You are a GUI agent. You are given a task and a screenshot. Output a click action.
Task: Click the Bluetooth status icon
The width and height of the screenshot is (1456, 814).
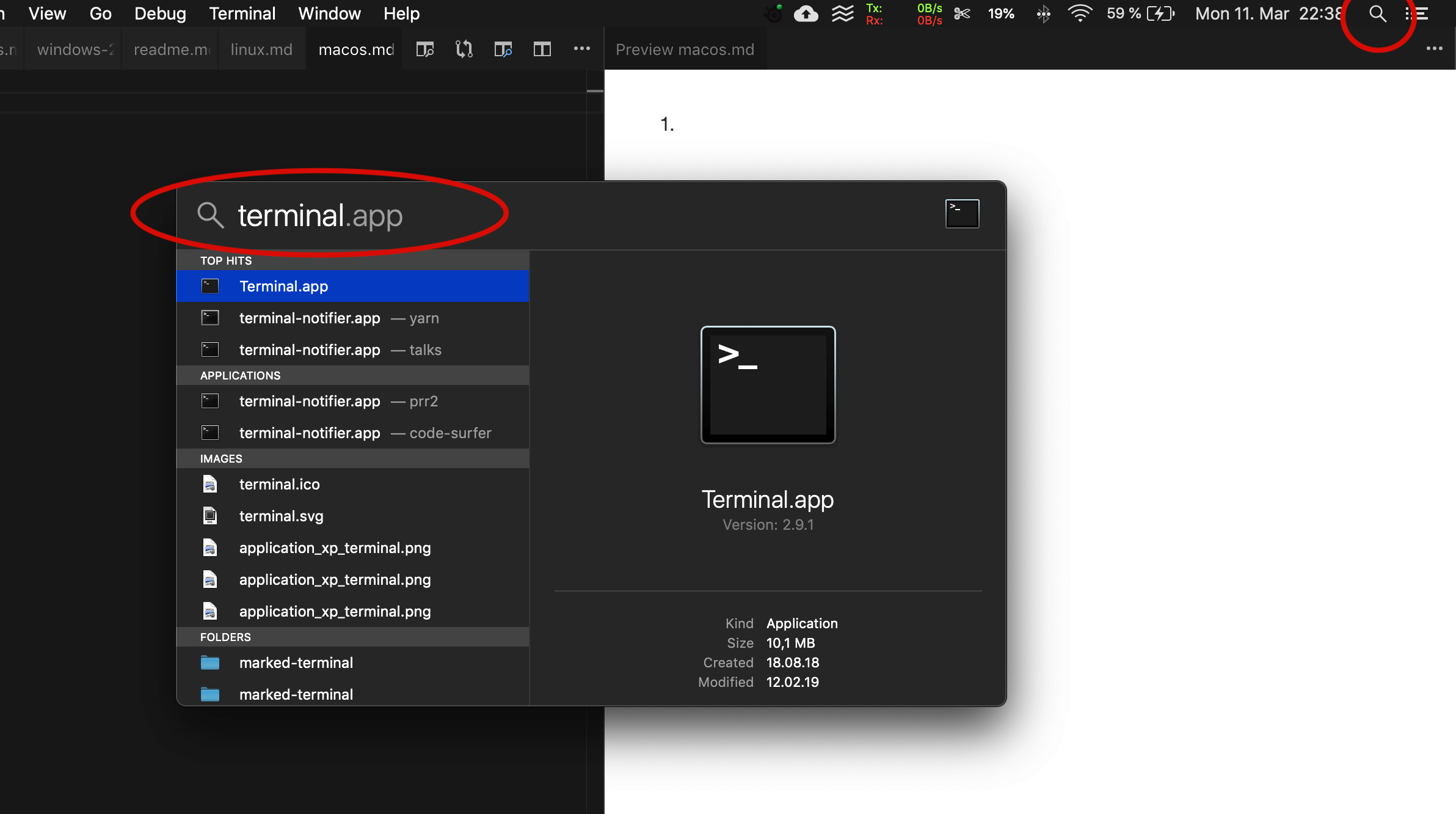(x=1043, y=13)
